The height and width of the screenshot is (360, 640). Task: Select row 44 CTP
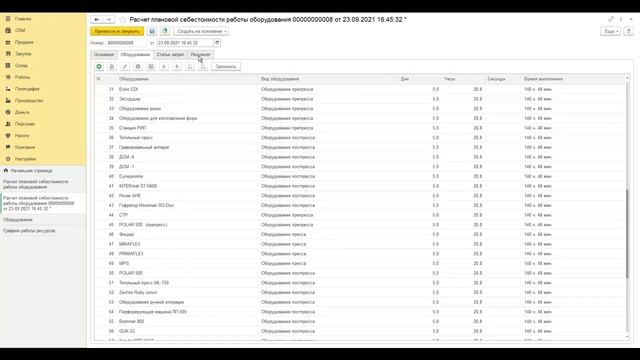tap(360, 215)
